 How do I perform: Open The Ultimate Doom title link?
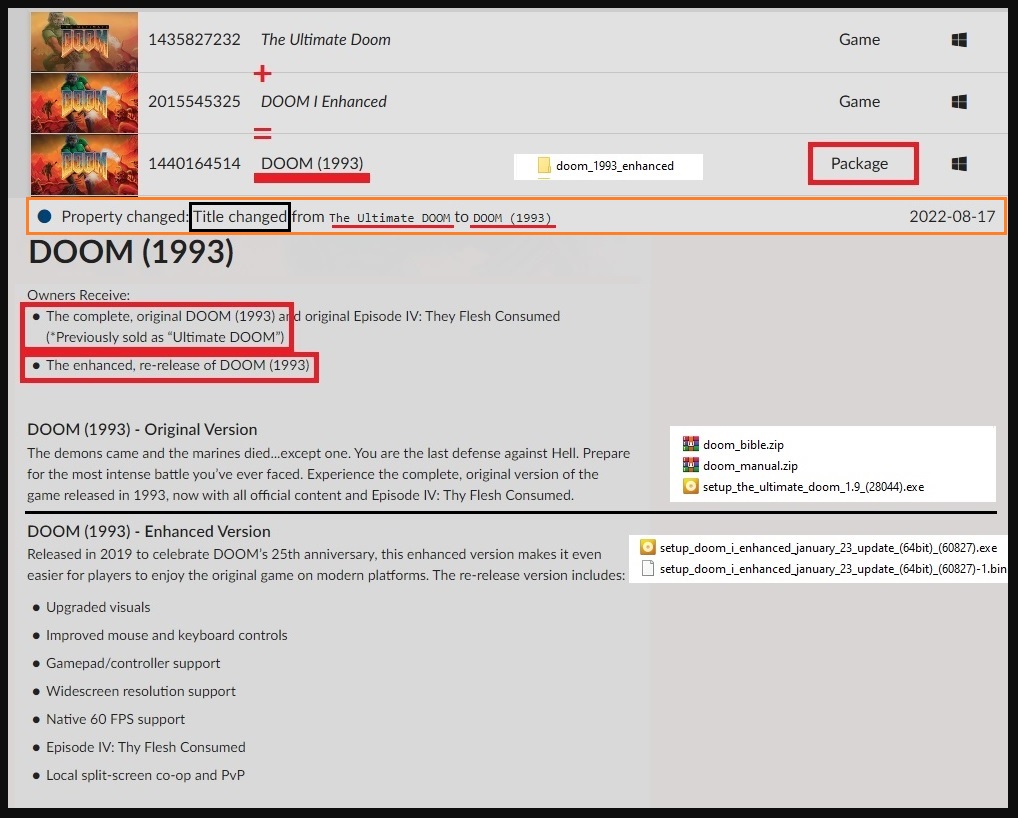click(326, 40)
